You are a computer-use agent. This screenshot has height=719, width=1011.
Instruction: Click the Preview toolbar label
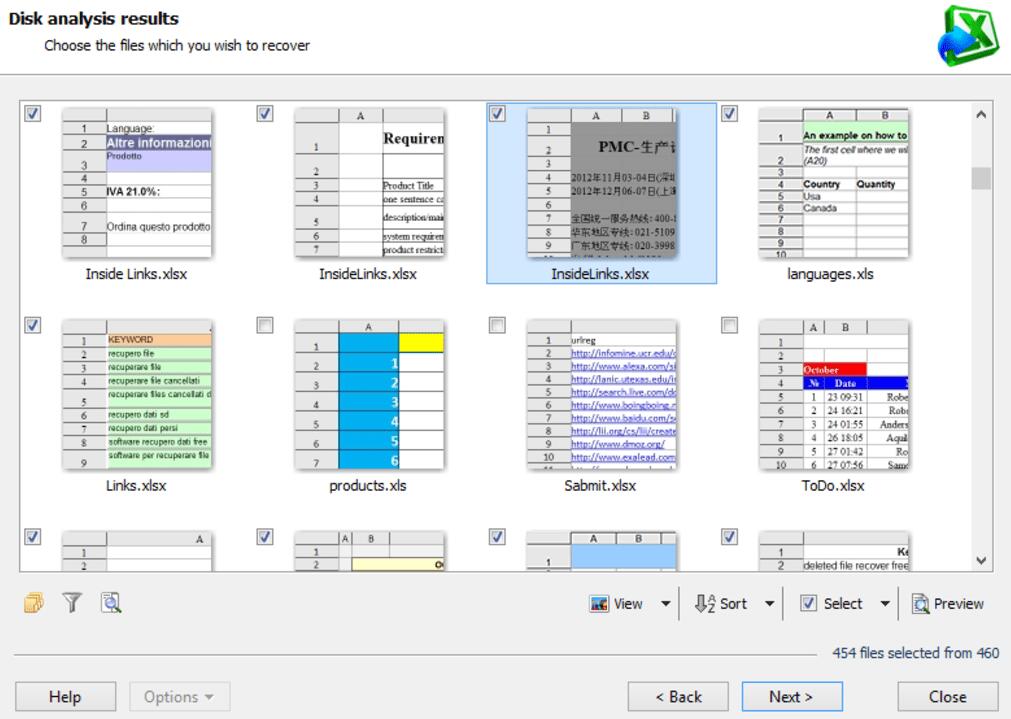click(x=959, y=604)
